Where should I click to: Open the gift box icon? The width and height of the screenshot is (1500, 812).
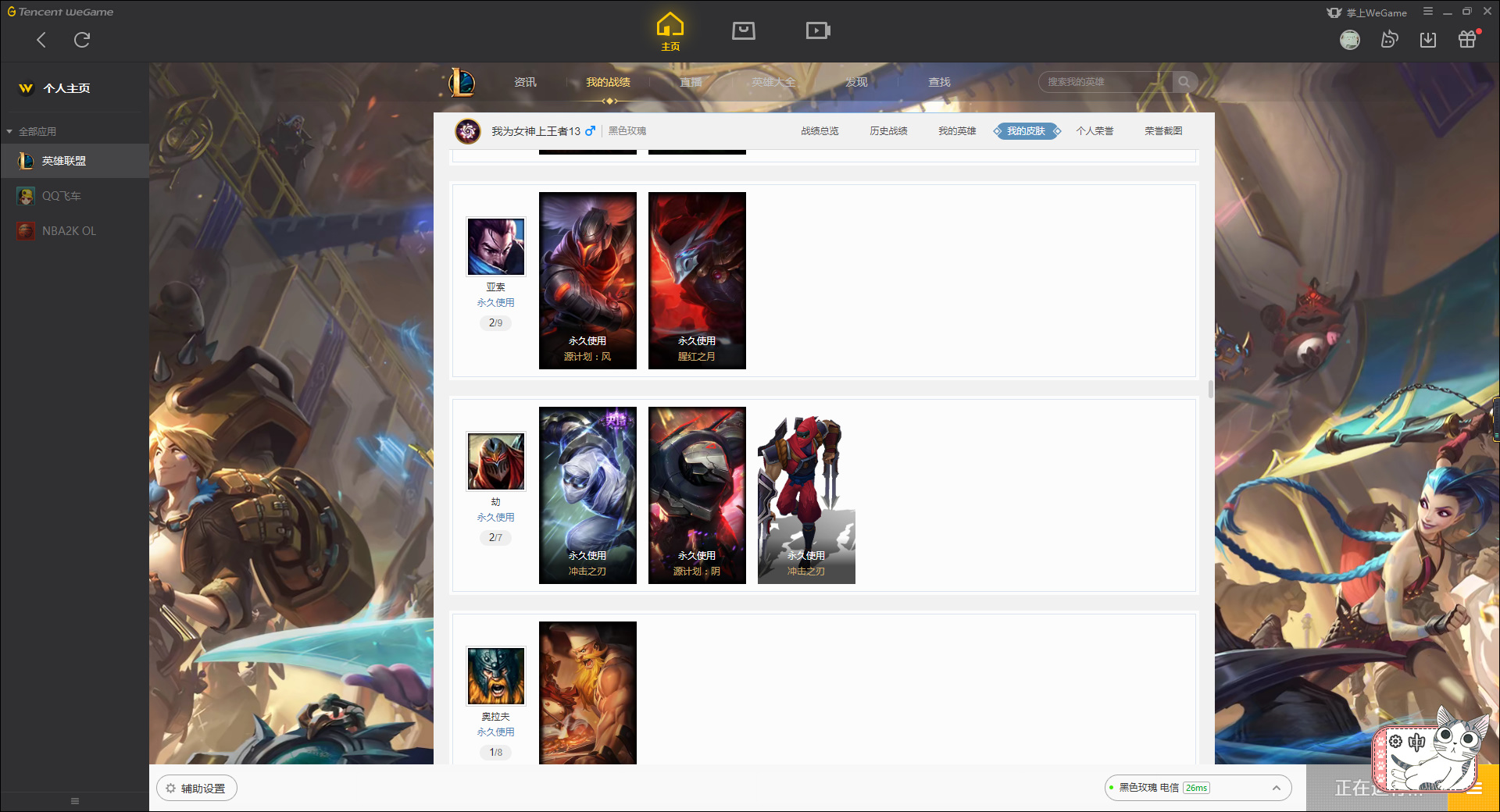tap(1467, 40)
